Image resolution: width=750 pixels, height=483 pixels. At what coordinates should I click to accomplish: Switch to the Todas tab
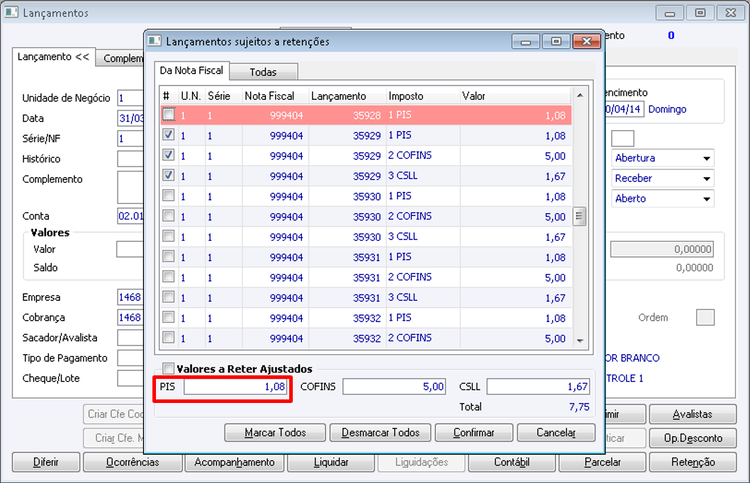[x=264, y=72]
